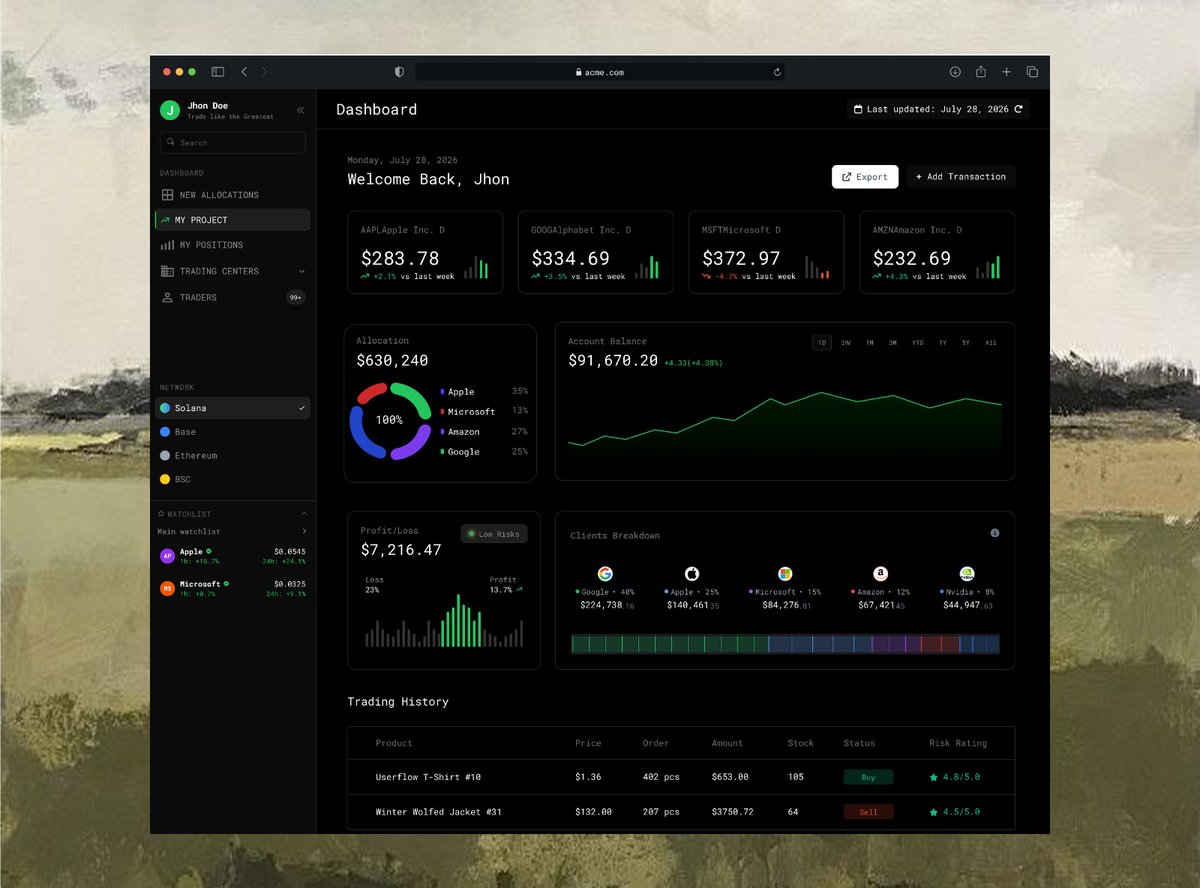Click Userflow T-Shirt #10 product row
Screen dimensions: 1200x888
click(x=681, y=777)
